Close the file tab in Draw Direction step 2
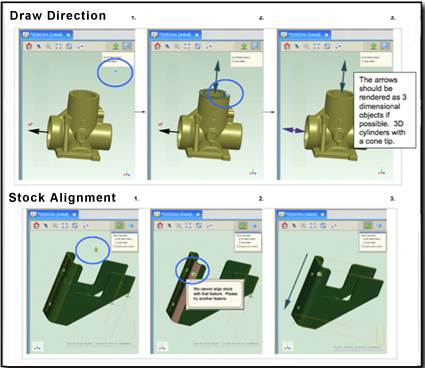This screenshot has width=425, height=368. tap(197, 35)
